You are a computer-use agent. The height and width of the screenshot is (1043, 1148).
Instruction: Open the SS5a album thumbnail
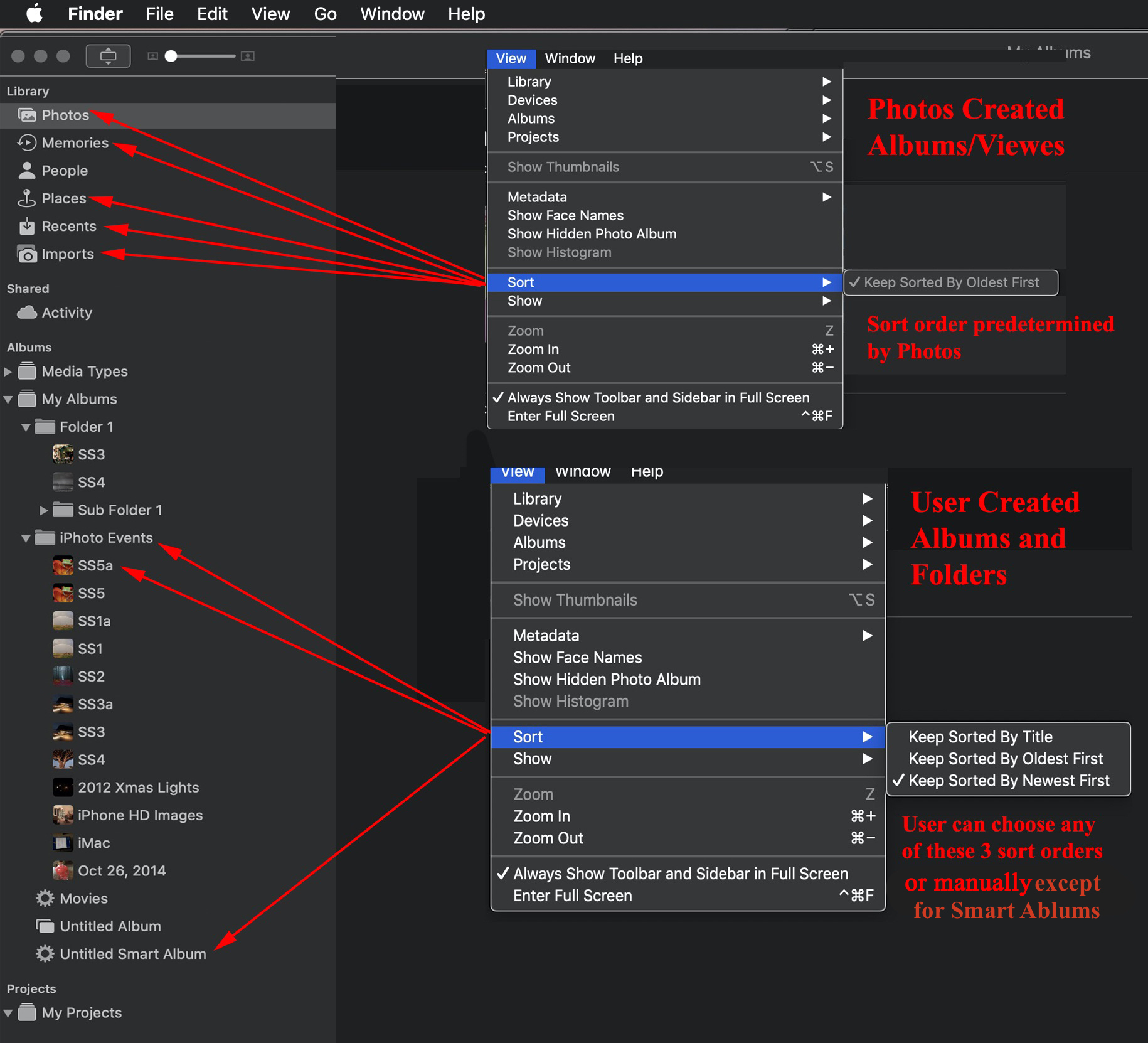pos(63,565)
